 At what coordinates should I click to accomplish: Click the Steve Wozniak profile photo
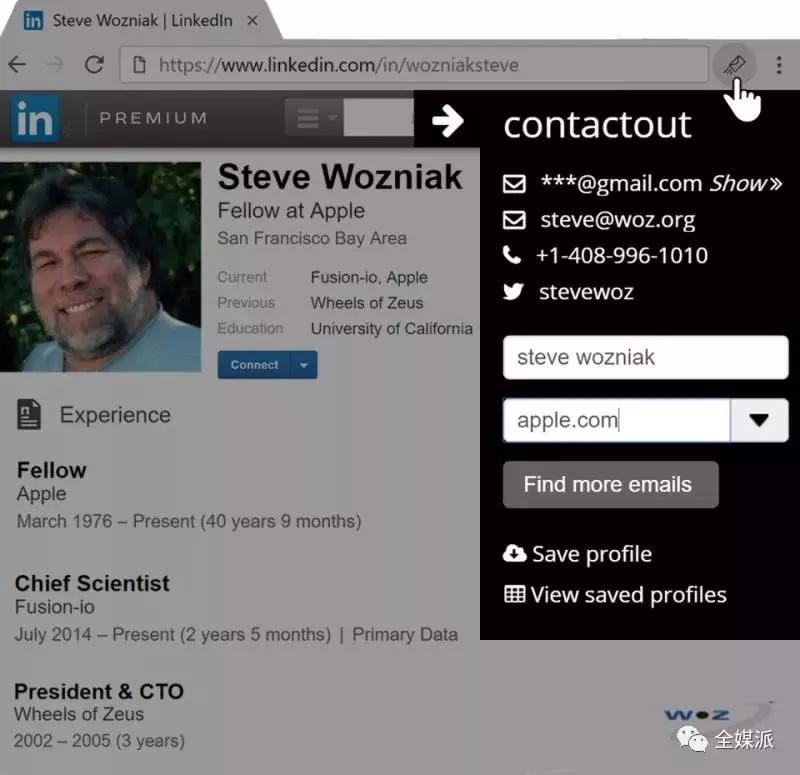(x=101, y=267)
